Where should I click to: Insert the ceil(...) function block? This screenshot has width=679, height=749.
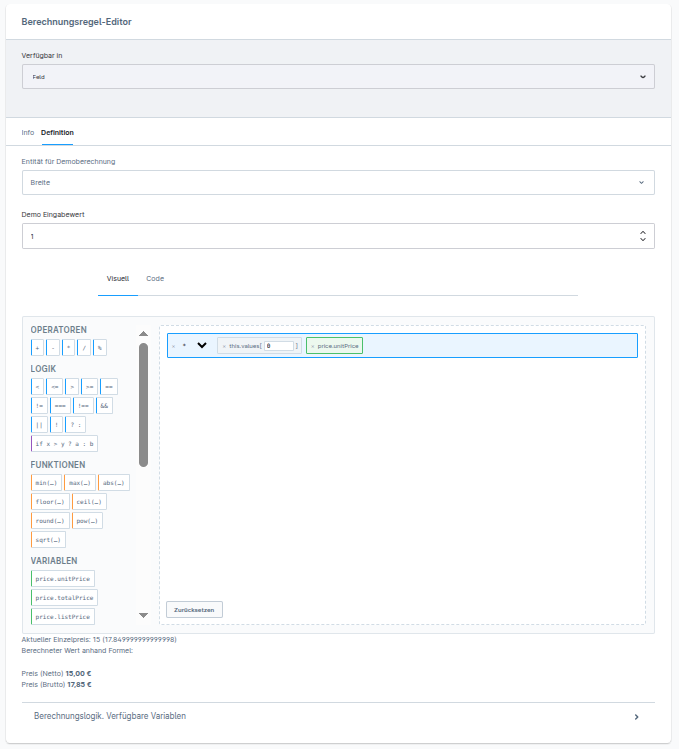[89, 502]
